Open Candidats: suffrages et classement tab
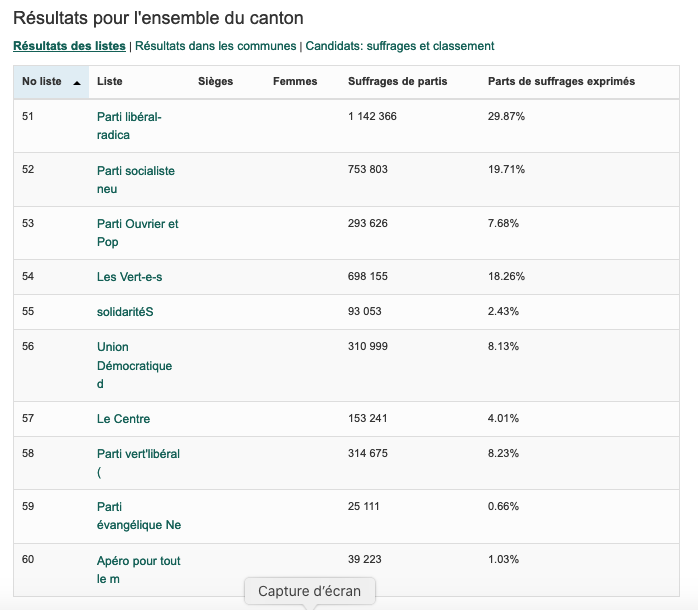Image resolution: width=698 pixels, height=610 pixels. 400,46
